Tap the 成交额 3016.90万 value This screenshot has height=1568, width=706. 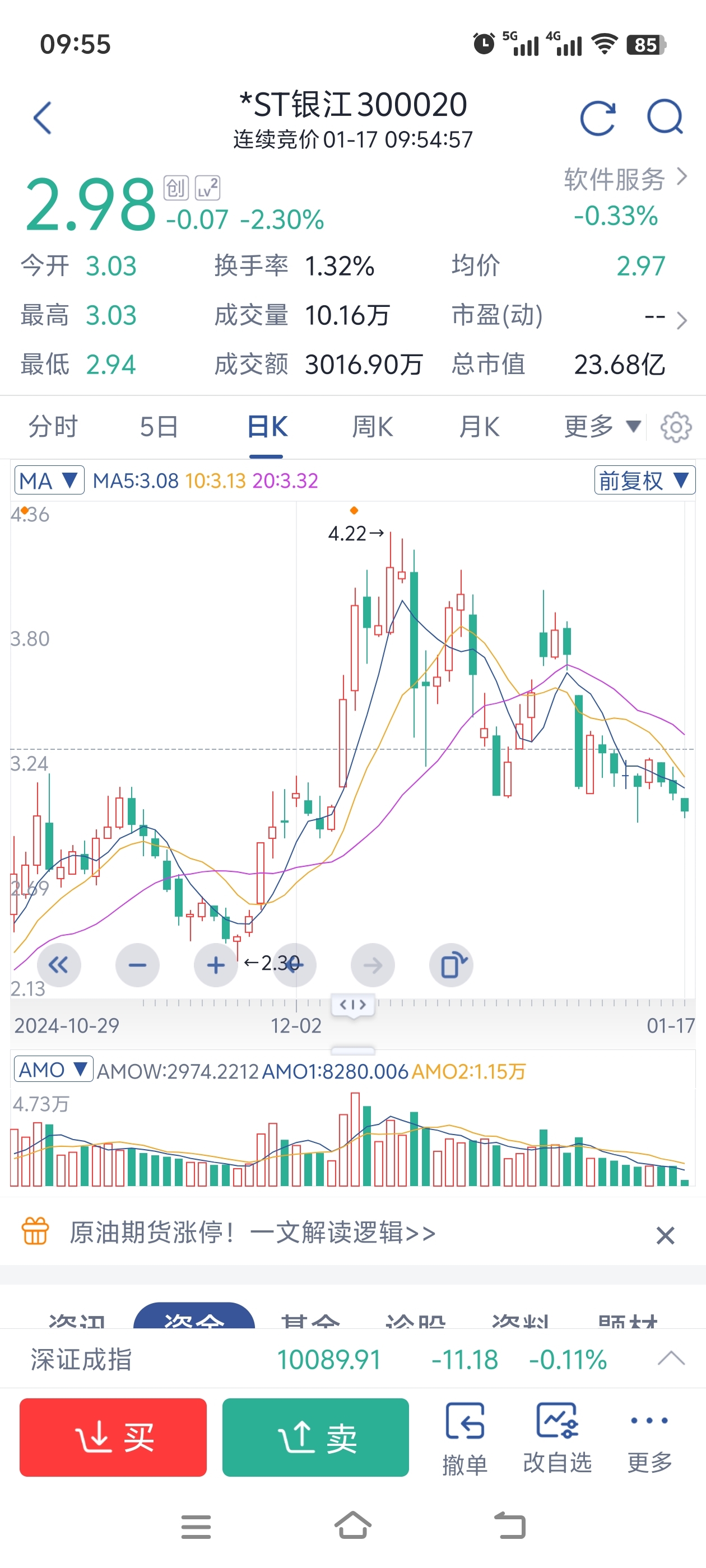[364, 365]
